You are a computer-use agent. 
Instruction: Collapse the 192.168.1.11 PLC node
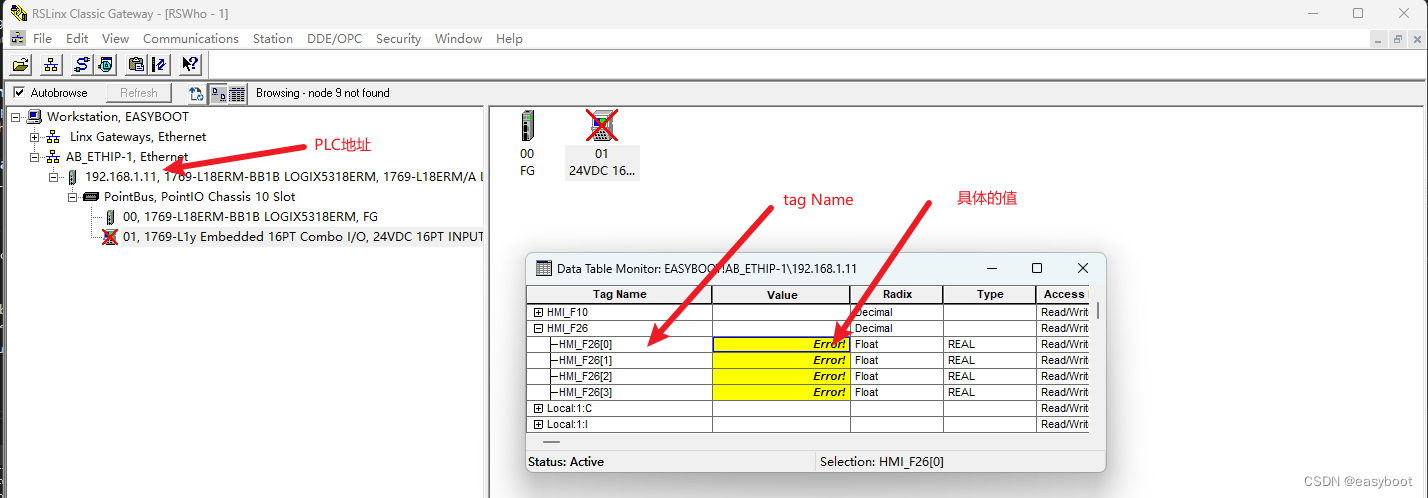click(x=54, y=177)
